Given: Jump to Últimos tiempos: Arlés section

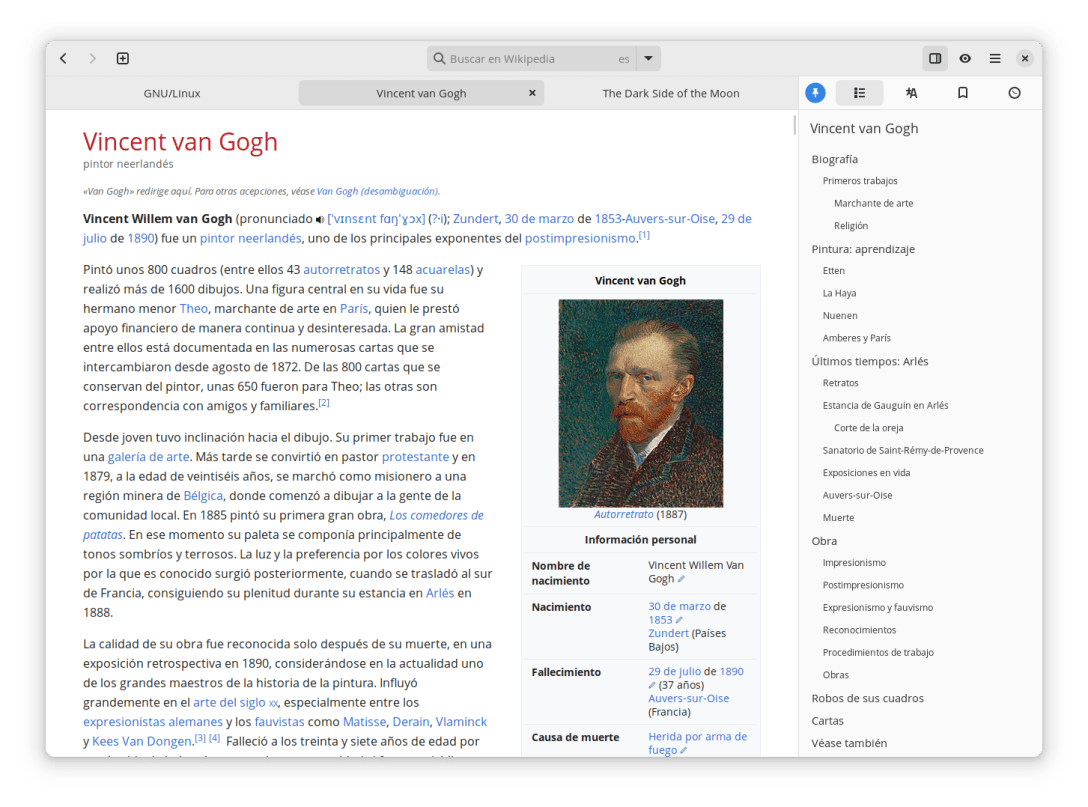Looking at the screenshot, I should tap(869, 361).
